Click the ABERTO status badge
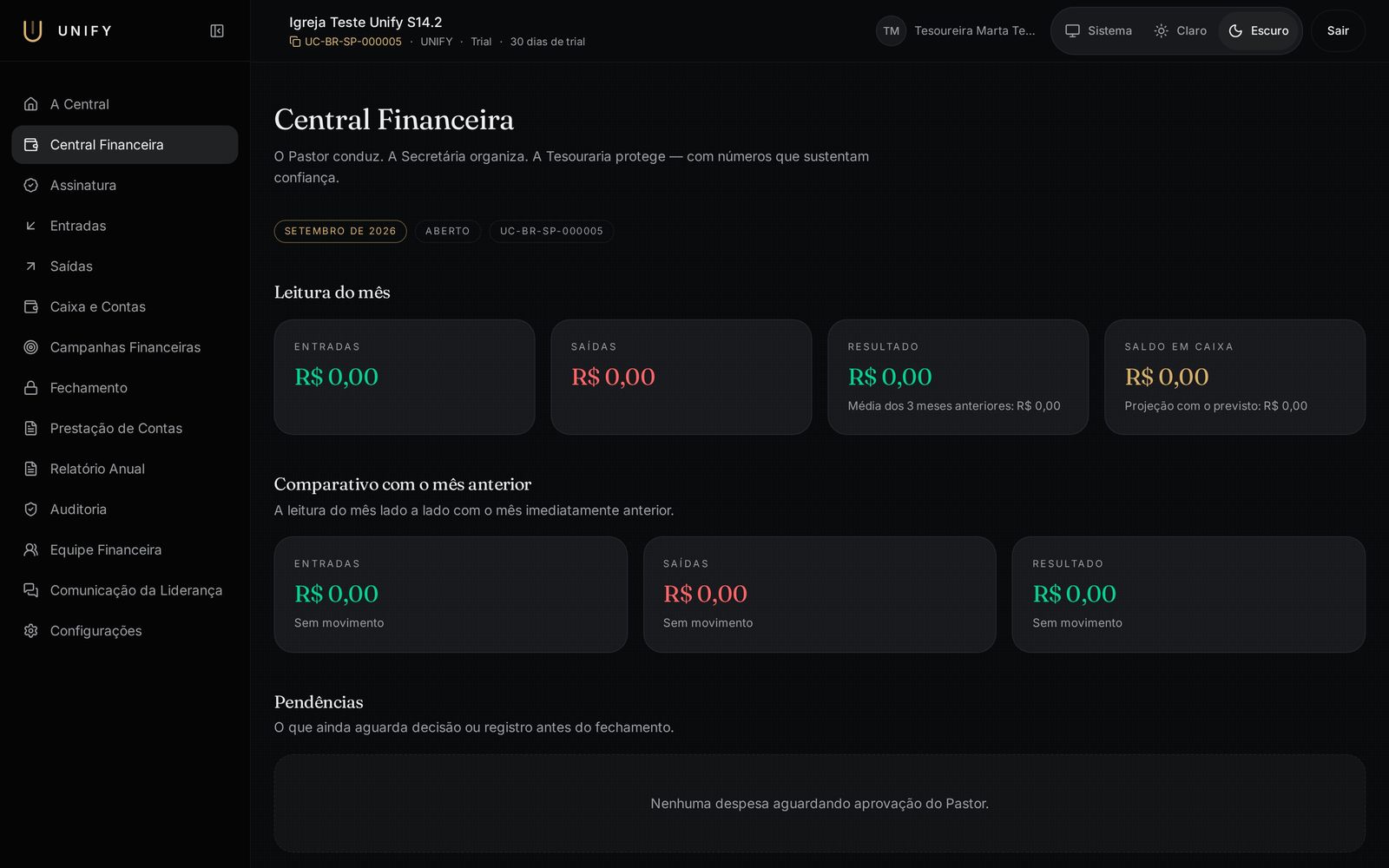The height and width of the screenshot is (868, 1389). click(x=447, y=231)
